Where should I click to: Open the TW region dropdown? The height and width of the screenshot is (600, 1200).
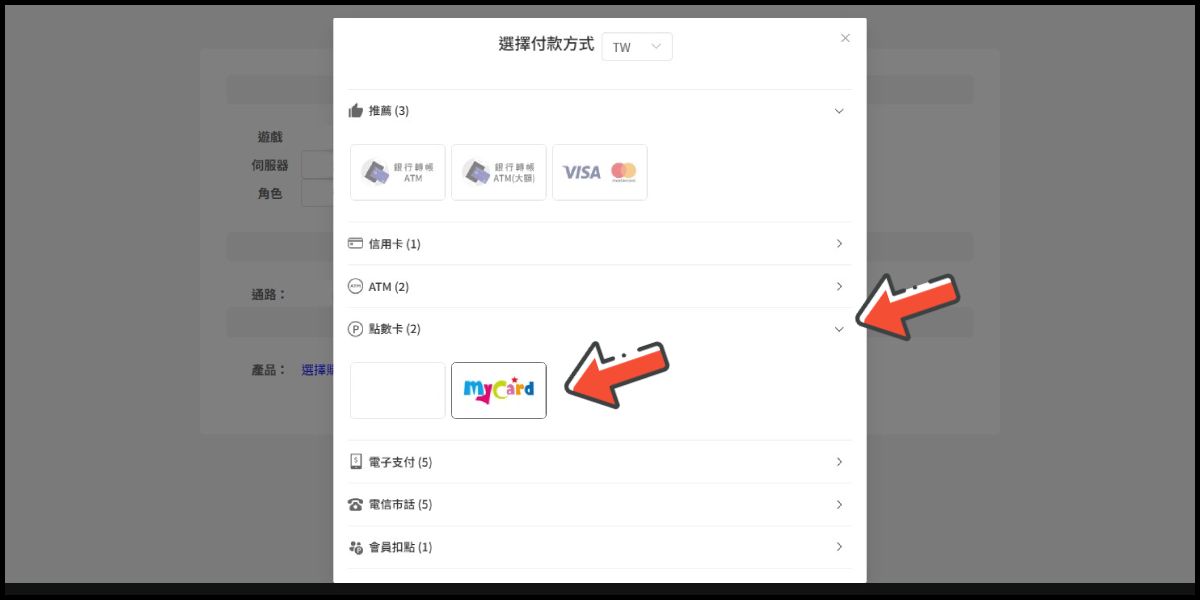[637, 47]
